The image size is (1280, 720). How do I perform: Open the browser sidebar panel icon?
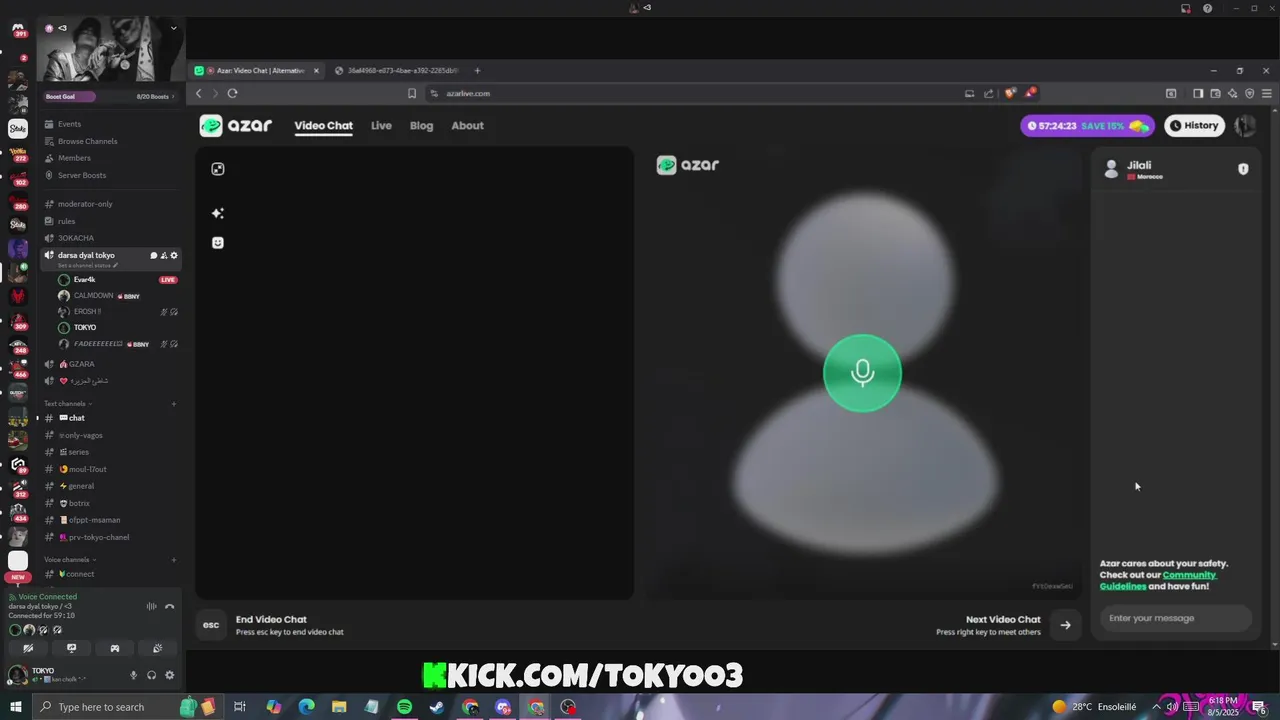(1198, 93)
